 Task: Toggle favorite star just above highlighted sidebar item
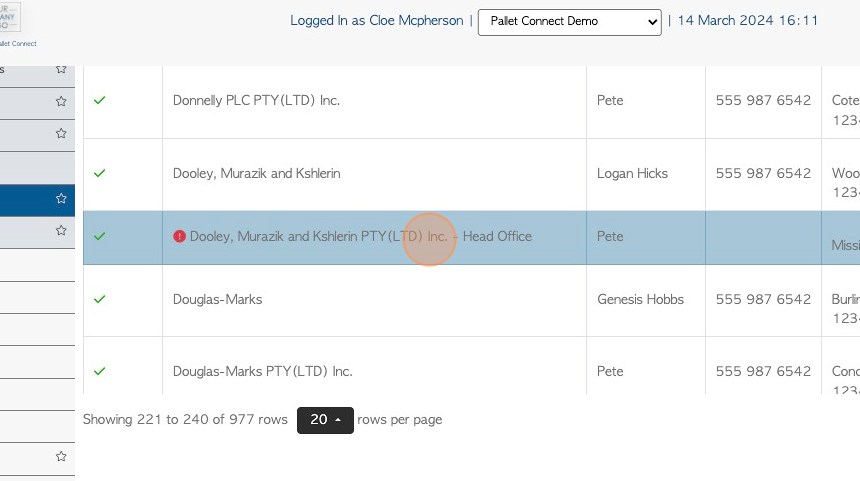61,134
